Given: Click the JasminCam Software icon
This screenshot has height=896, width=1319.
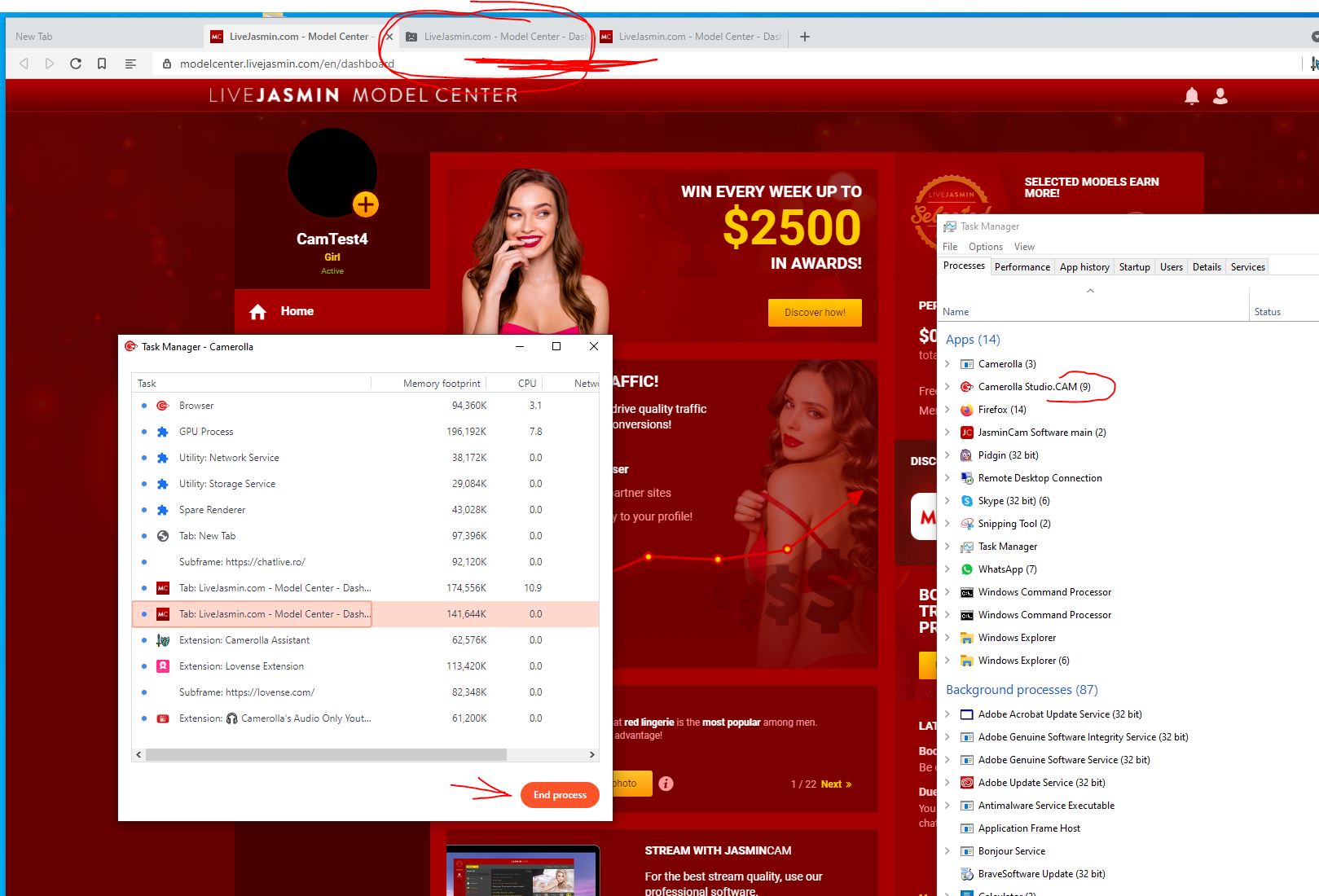Looking at the screenshot, I should coord(967,433).
